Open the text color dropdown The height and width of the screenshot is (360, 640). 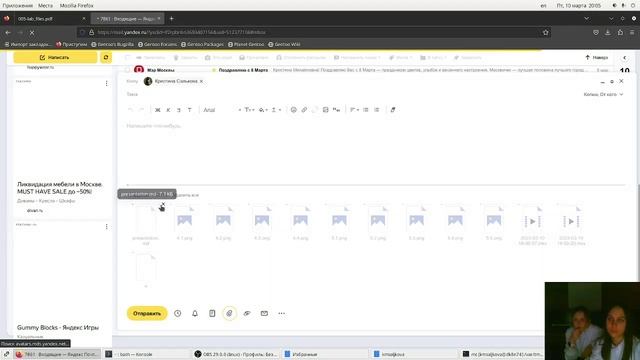tap(263, 110)
